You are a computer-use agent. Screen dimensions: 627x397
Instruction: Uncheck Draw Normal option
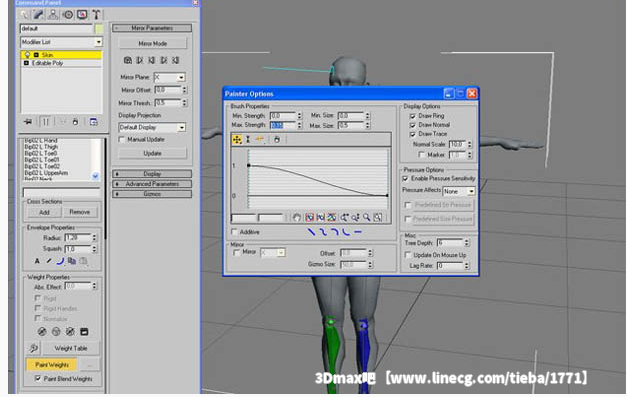pyautogui.click(x=413, y=125)
